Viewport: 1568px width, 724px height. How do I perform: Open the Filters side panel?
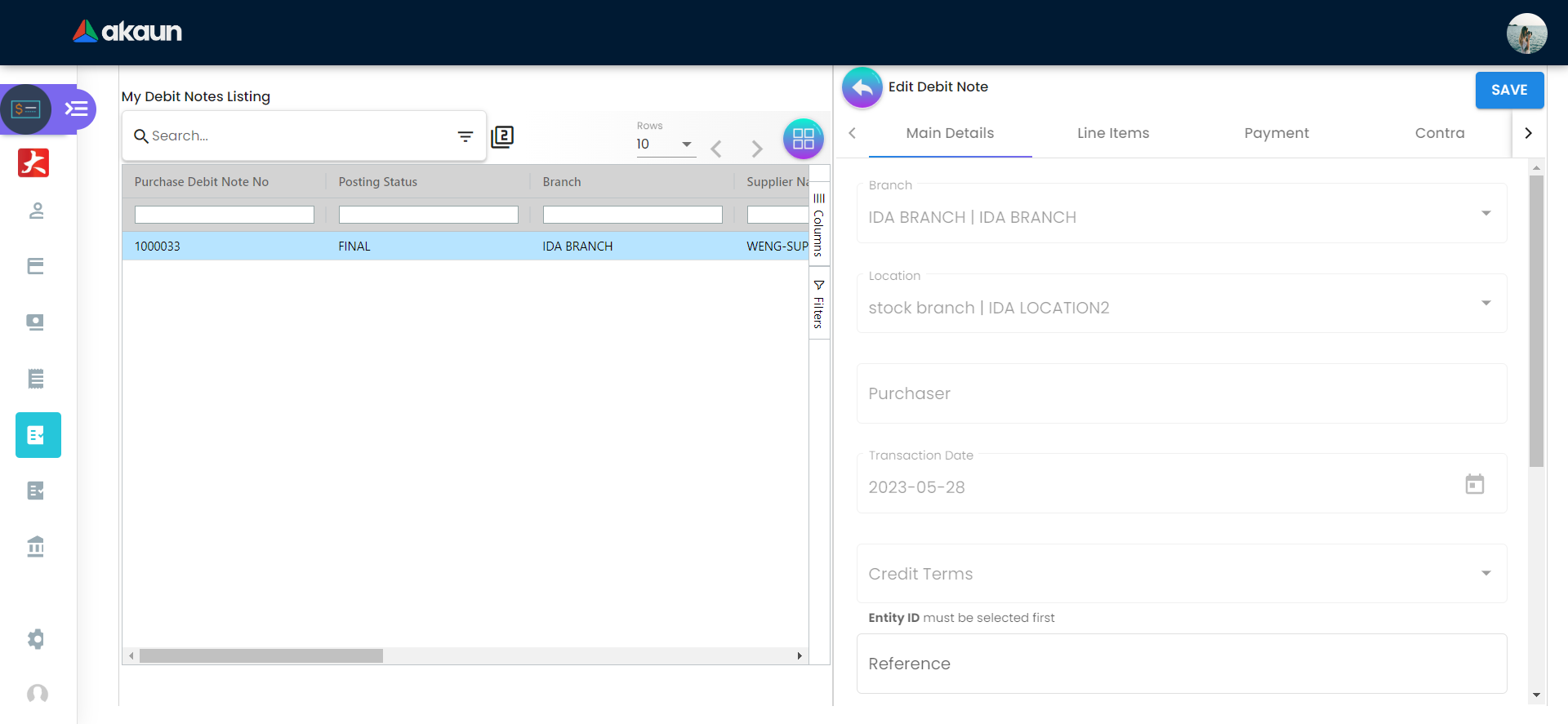pyautogui.click(x=818, y=304)
